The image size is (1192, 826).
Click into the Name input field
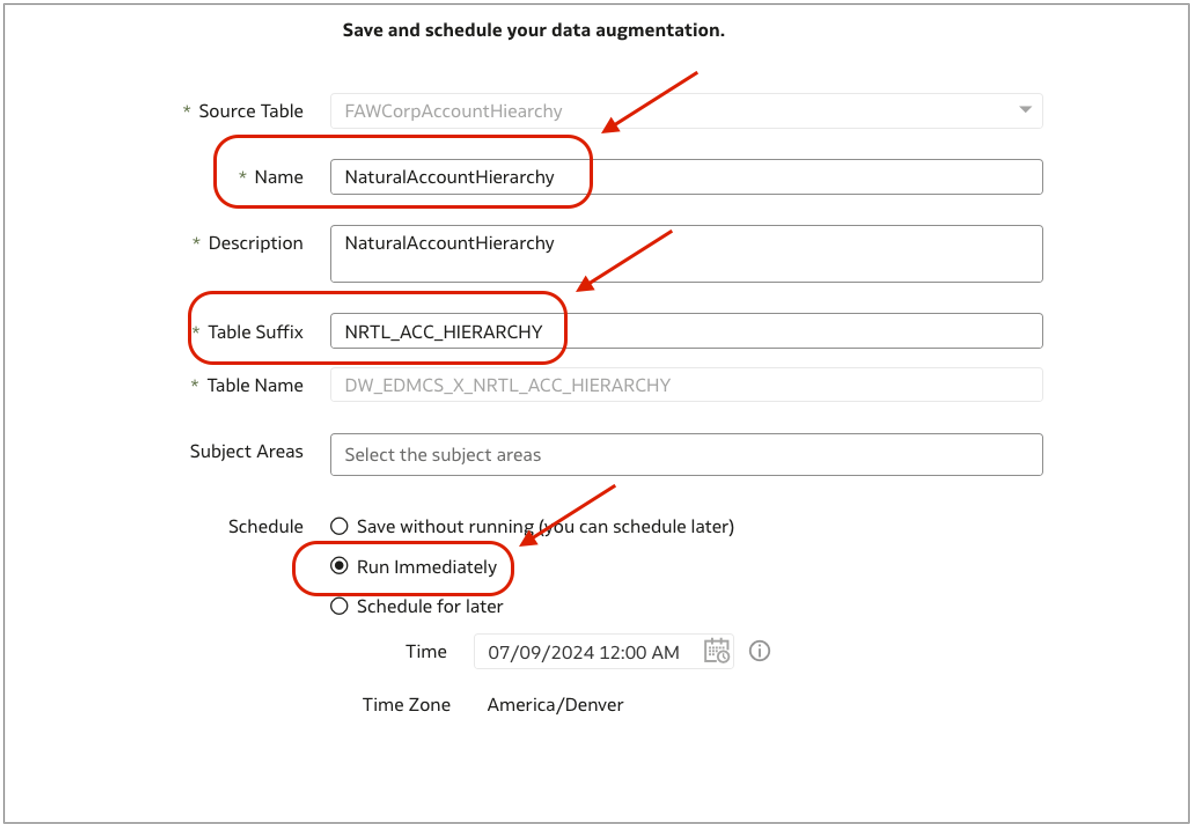point(686,177)
